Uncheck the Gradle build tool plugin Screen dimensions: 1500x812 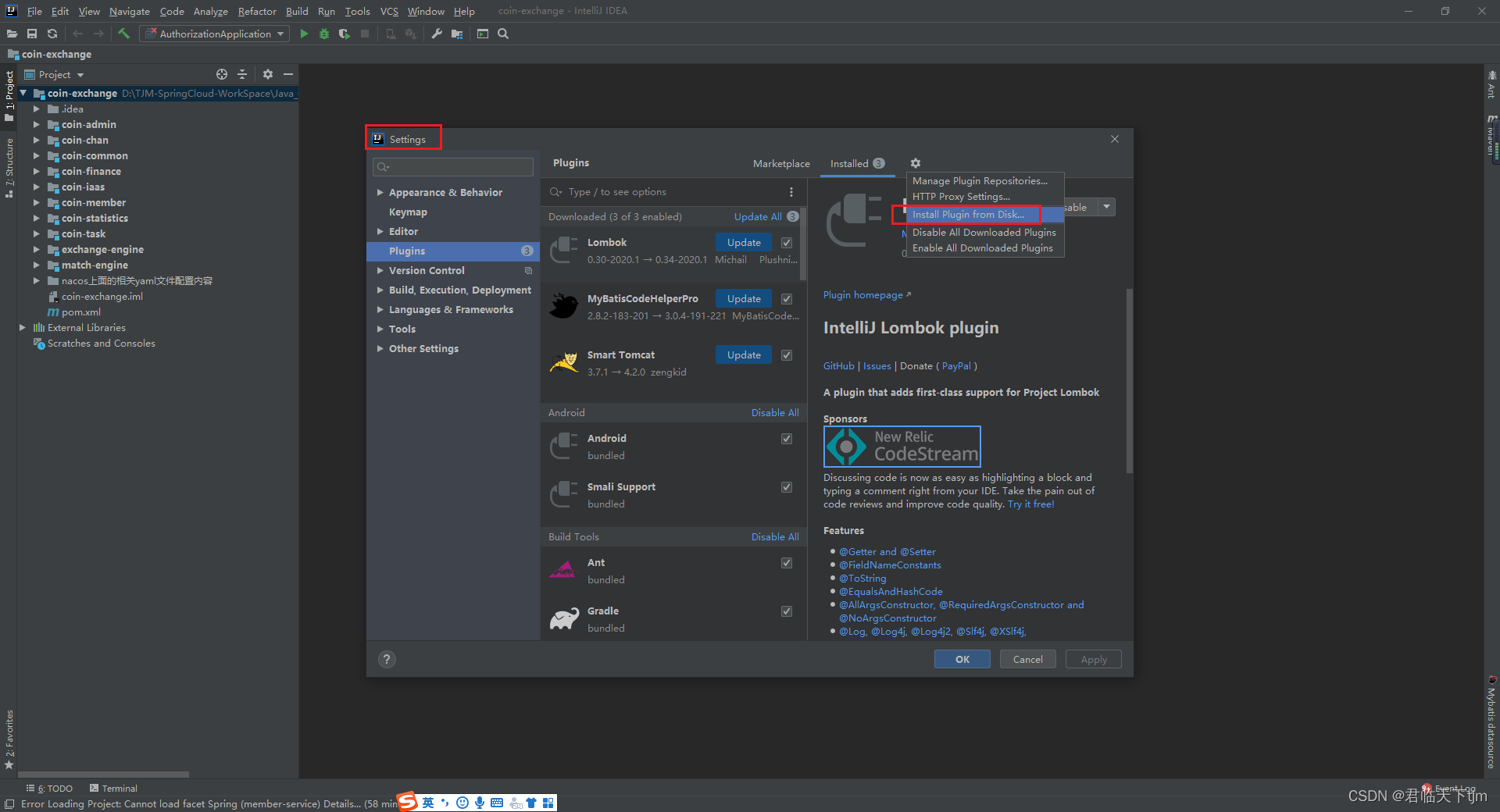point(786,611)
